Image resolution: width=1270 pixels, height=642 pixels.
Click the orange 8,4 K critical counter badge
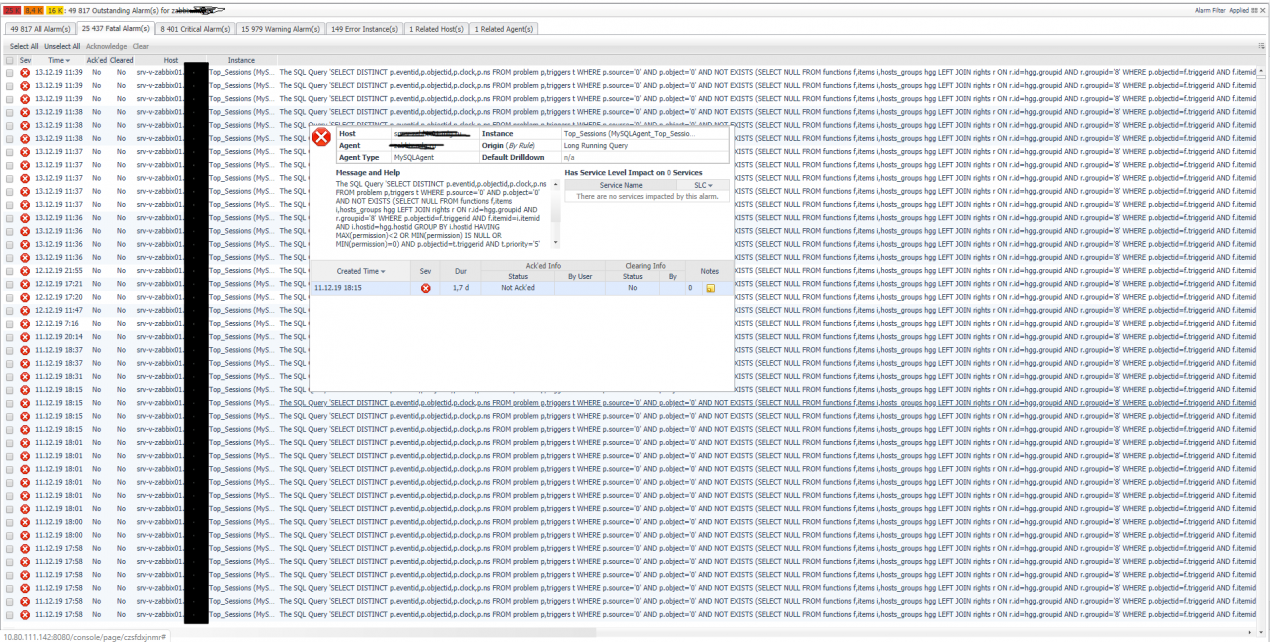pyautogui.click(x=32, y=10)
